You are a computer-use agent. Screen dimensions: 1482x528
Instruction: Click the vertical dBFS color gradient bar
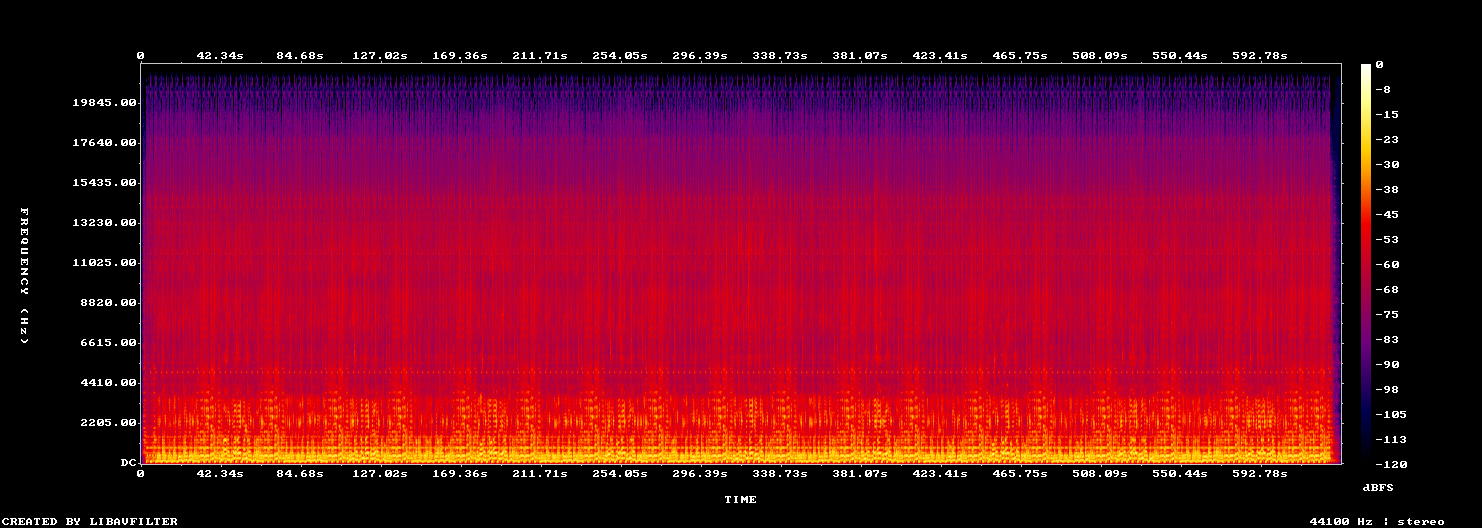pos(1366,263)
